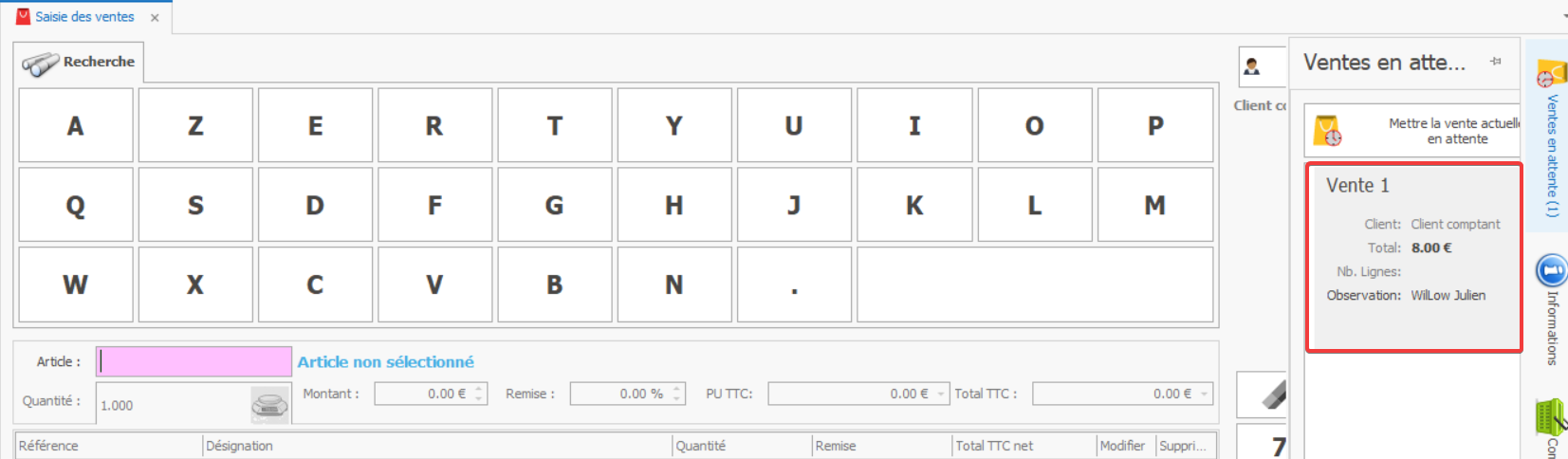Image resolution: width=1568 pixels, height=459 pixels.
Task: Select the Vente 1 pending sale
Action: click(x=1414, y=258)
